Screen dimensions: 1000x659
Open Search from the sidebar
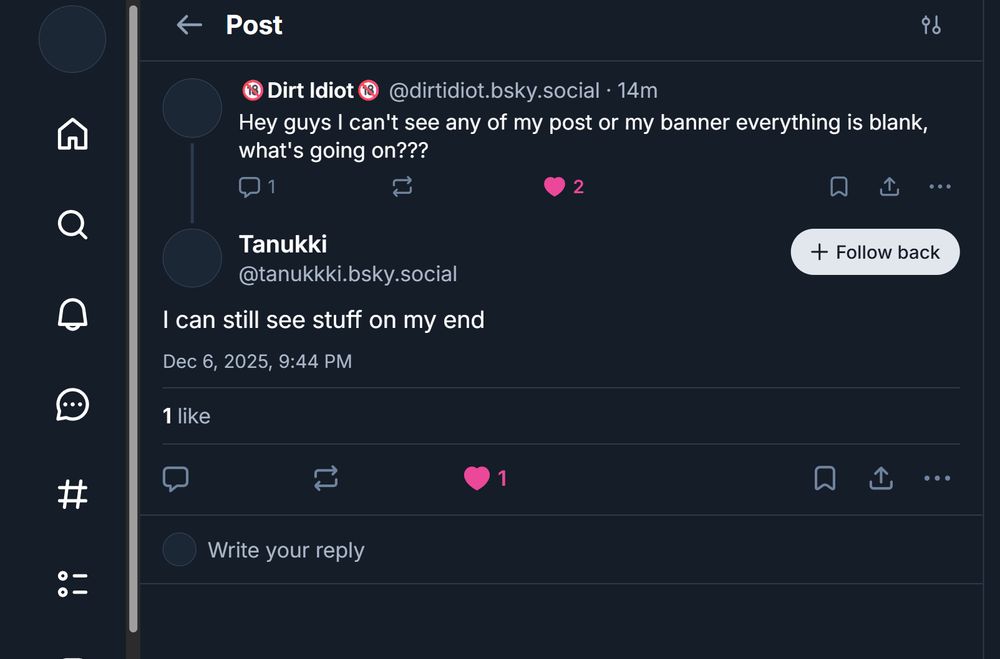(x=72, y=224)
